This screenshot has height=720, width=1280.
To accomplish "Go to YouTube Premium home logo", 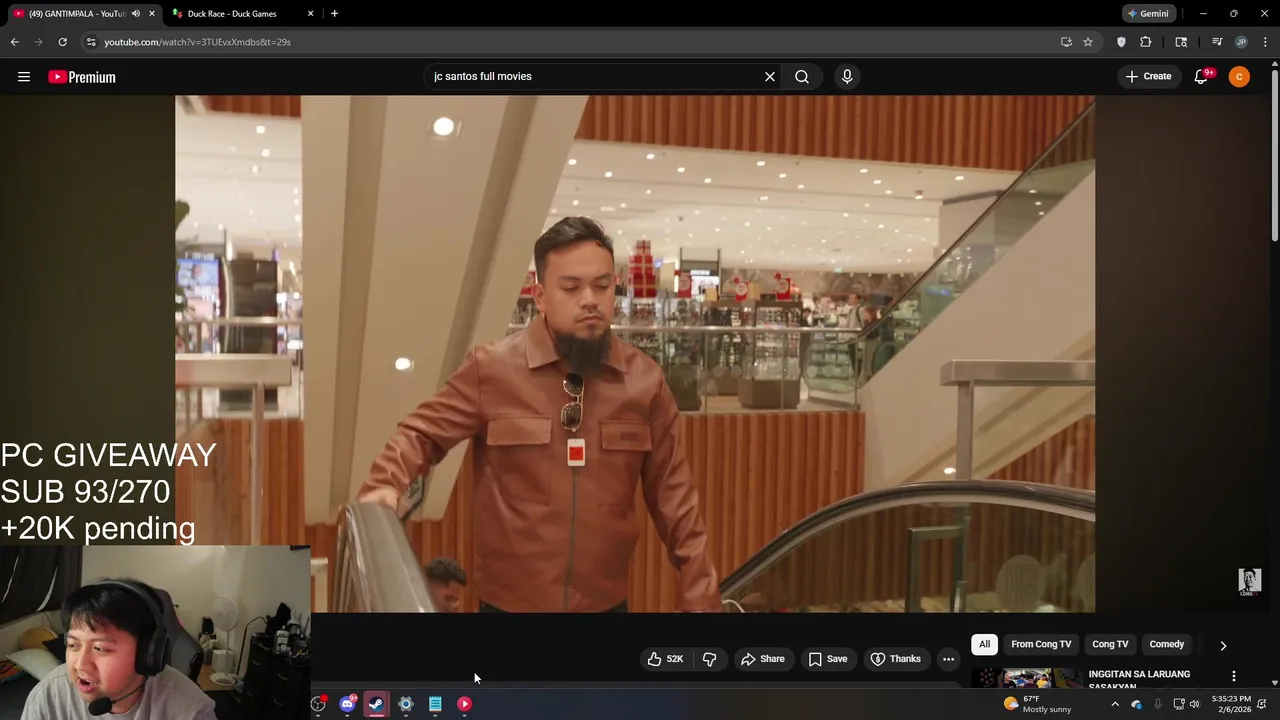I will pyautogui.click(x=82, y=77).
